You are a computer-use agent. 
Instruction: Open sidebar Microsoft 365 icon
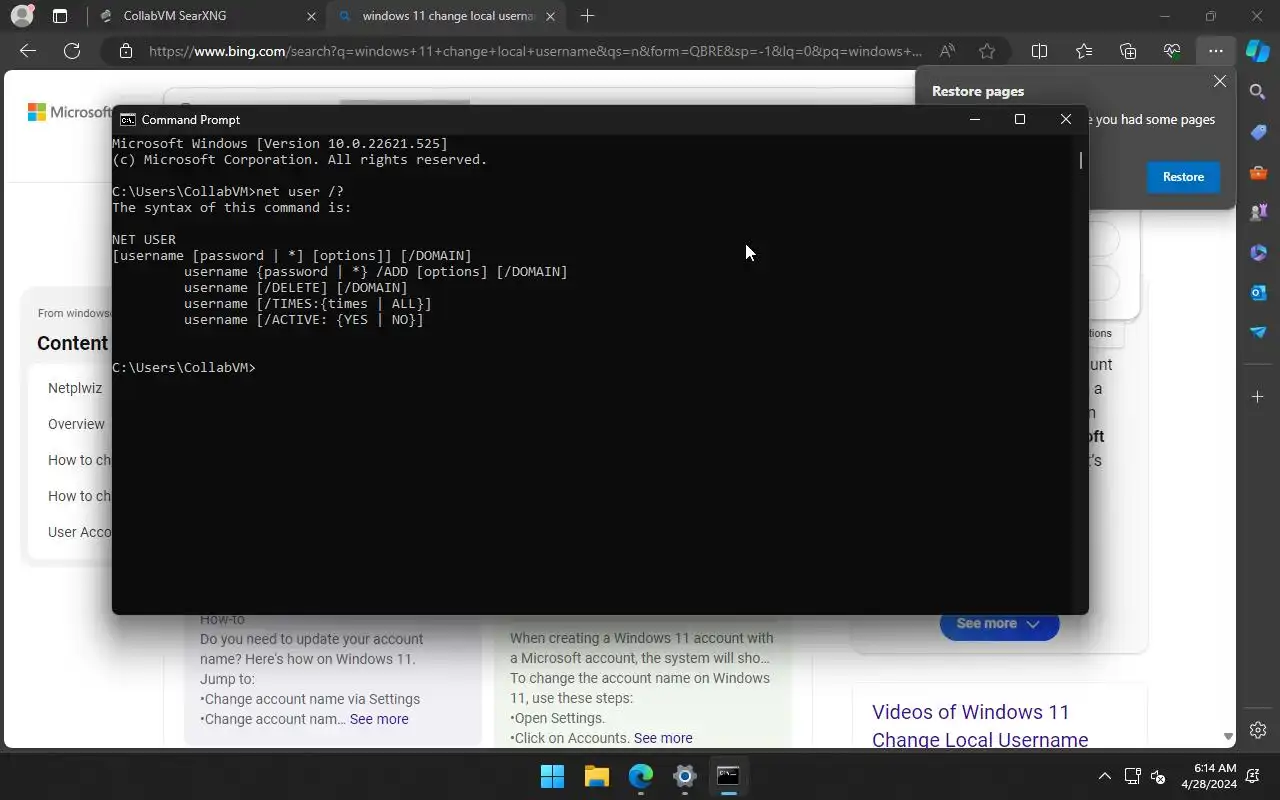(1258, 252)
